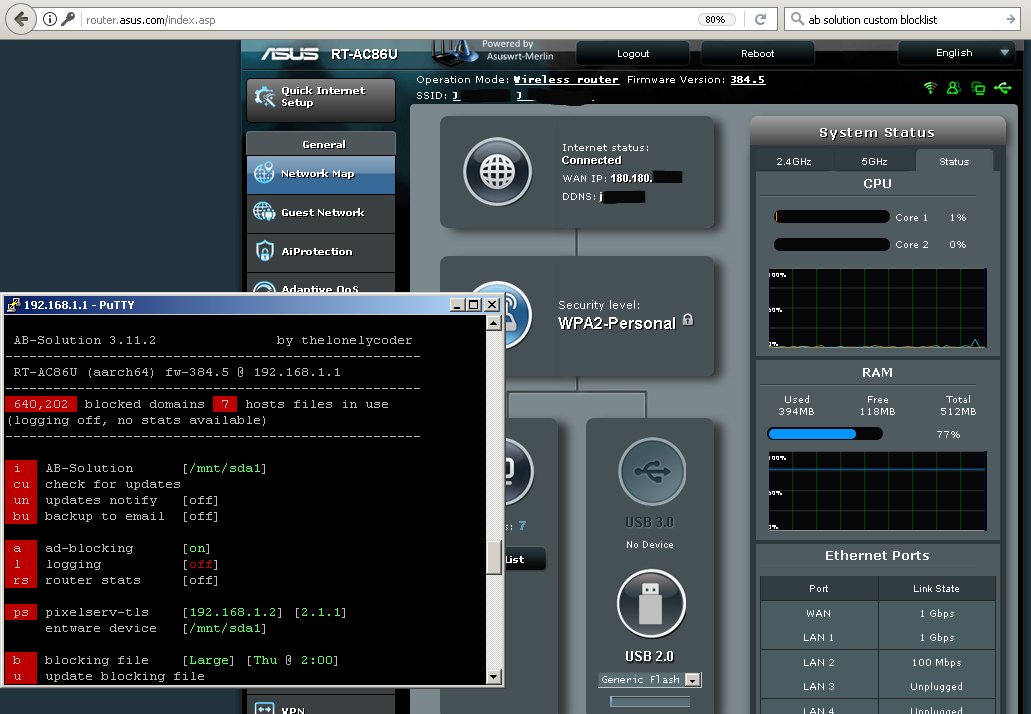Click the Logout button

coord(633,53)
